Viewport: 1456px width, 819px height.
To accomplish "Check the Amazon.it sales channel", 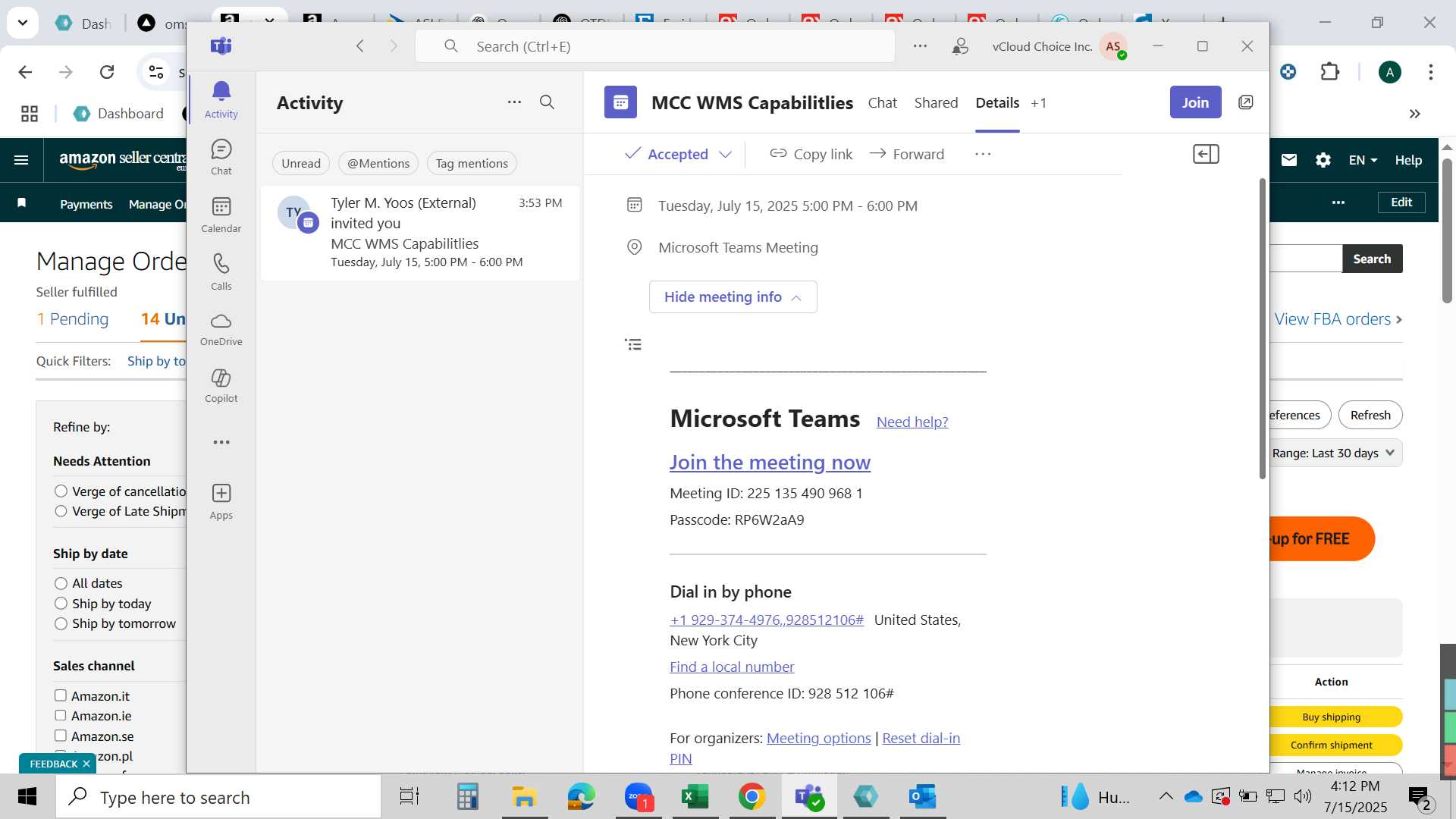I will click(x=61, y=695).
